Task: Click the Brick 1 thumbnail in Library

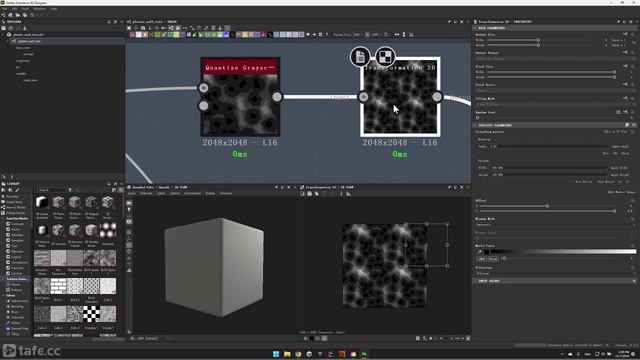Action: (x=58, y=286)
